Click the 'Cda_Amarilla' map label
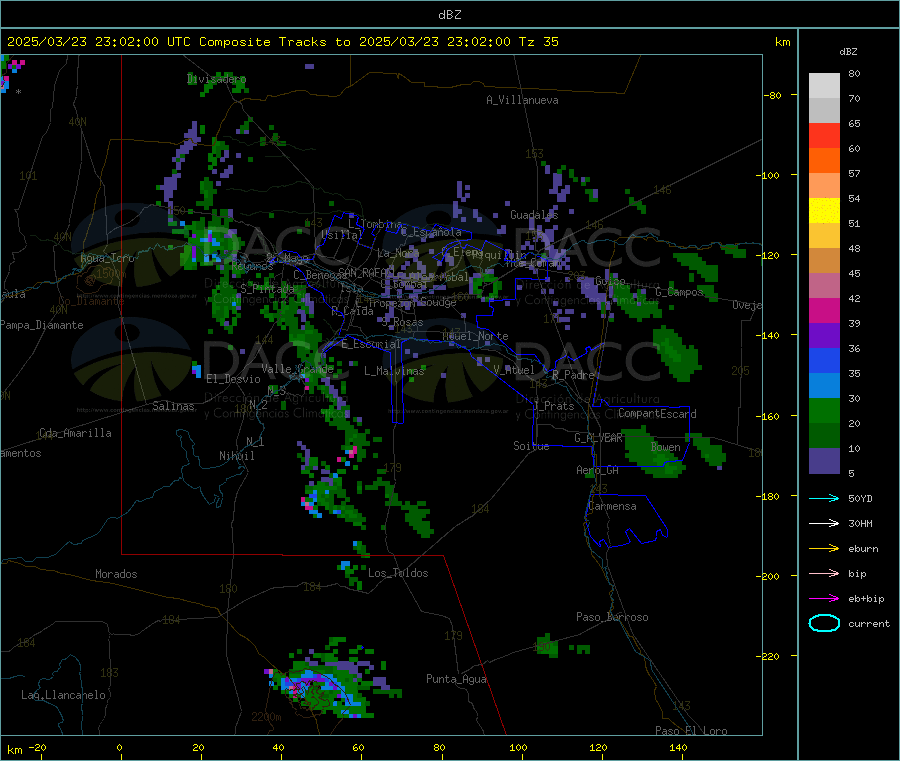The width and height of the screenshot is (900, 761). 75,433
